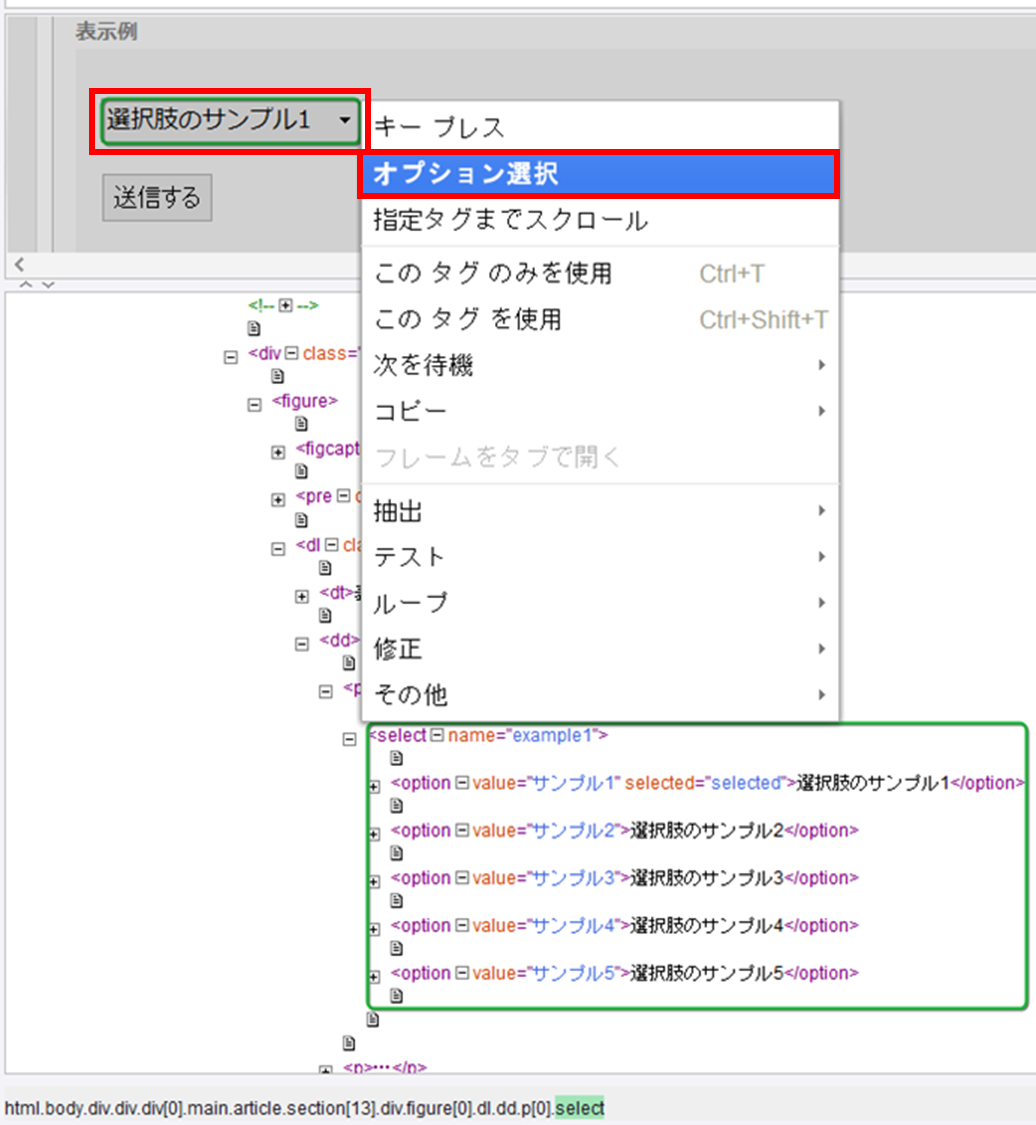Viewport: 1036px width, 1125px height.
Task: Click text node icon below pre tag
Action: (x=301, y=519)
